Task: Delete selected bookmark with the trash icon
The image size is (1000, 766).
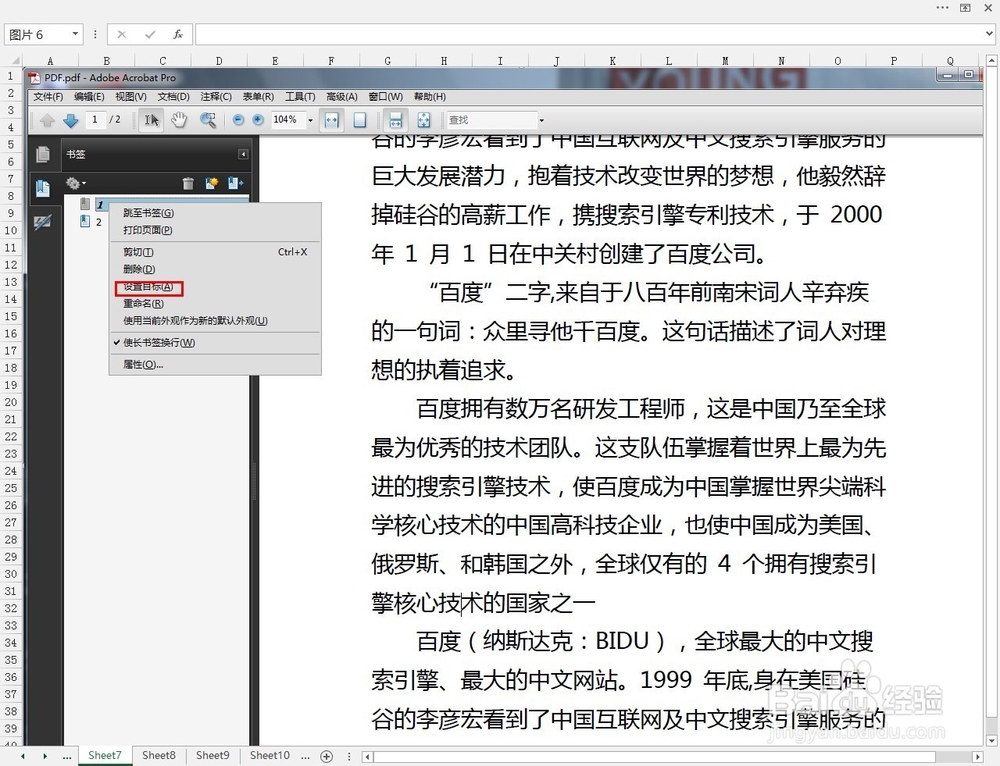Action: tap(188, 184)
